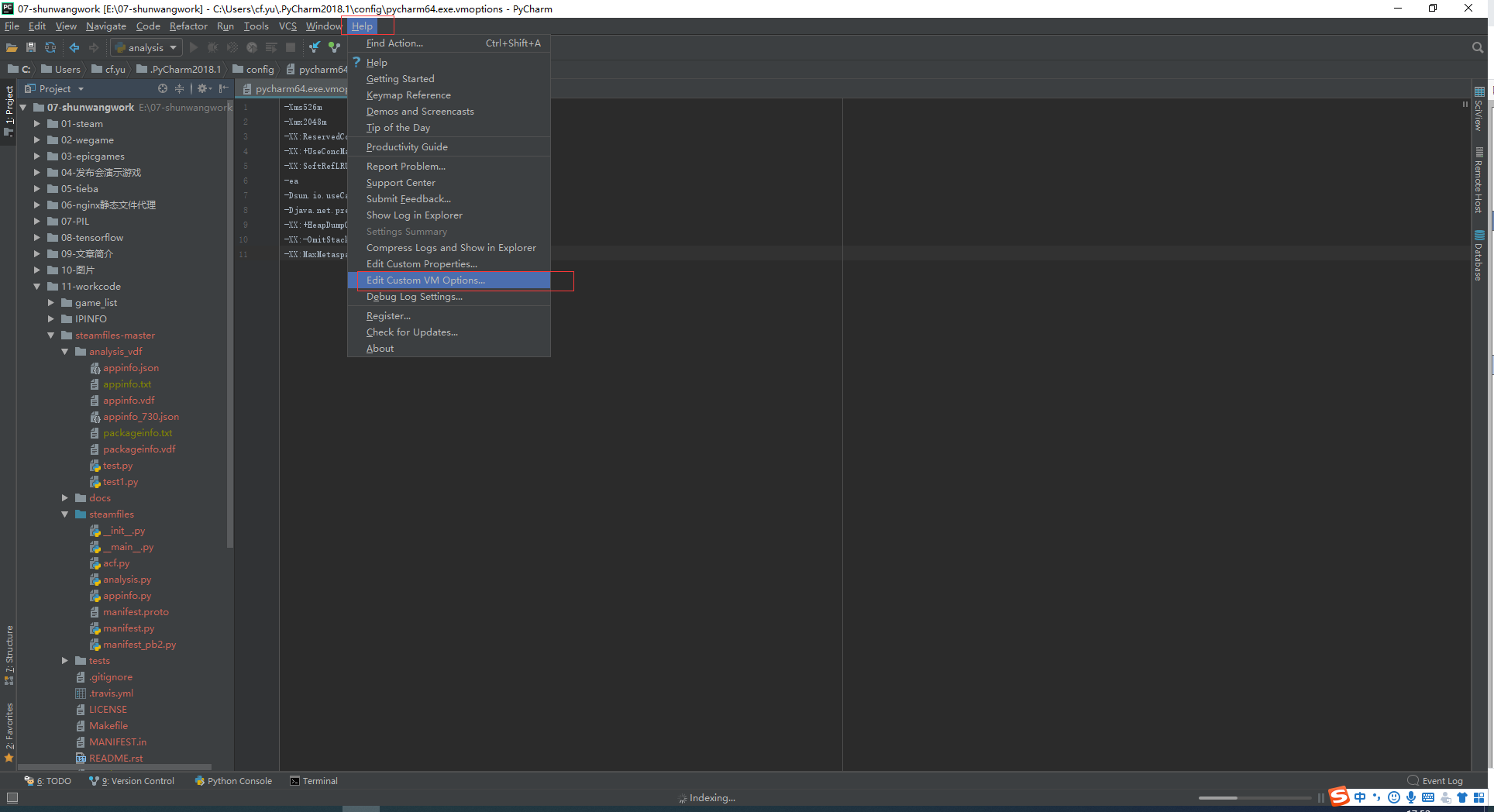The width and height of the screenshot is (1494, 812).
Task: Click the Debug bug icon
Action: point(213,48)
